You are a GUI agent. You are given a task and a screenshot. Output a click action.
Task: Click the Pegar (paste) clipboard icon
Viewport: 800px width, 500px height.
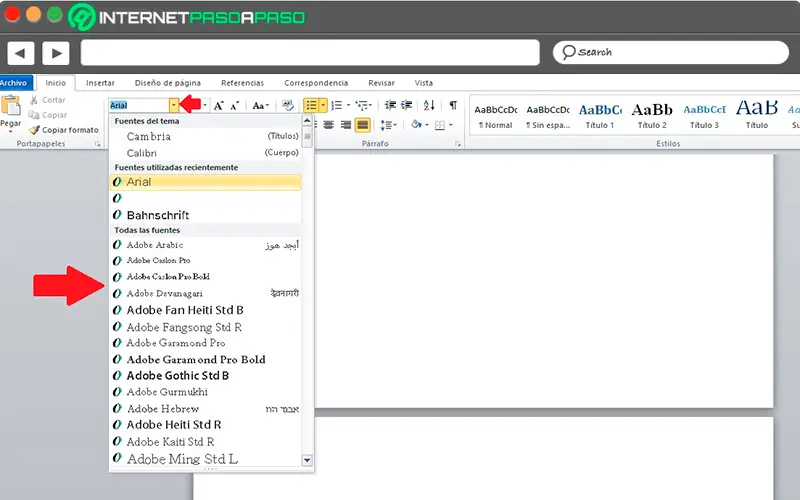[11, 106]
